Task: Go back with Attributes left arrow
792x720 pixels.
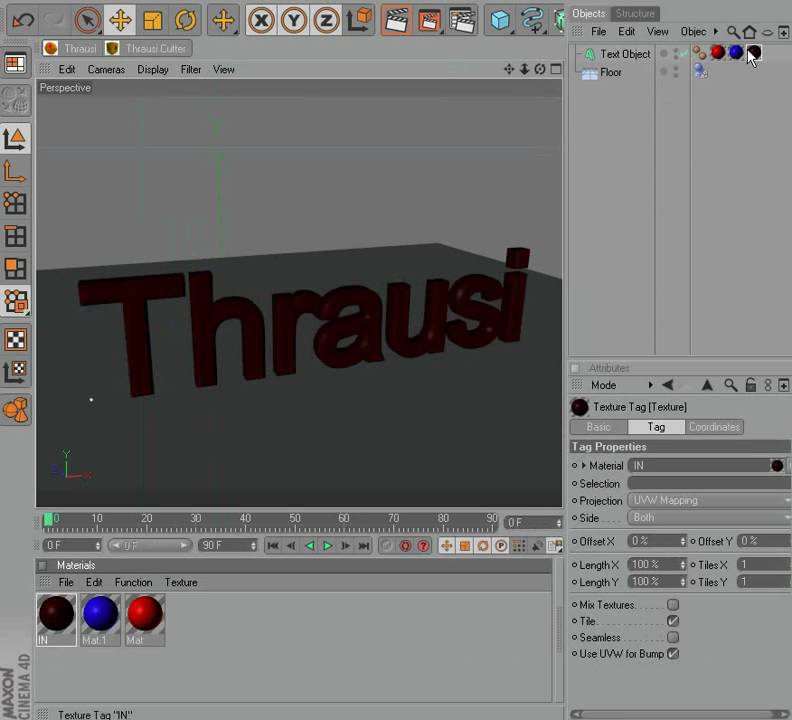Action: 668,385
